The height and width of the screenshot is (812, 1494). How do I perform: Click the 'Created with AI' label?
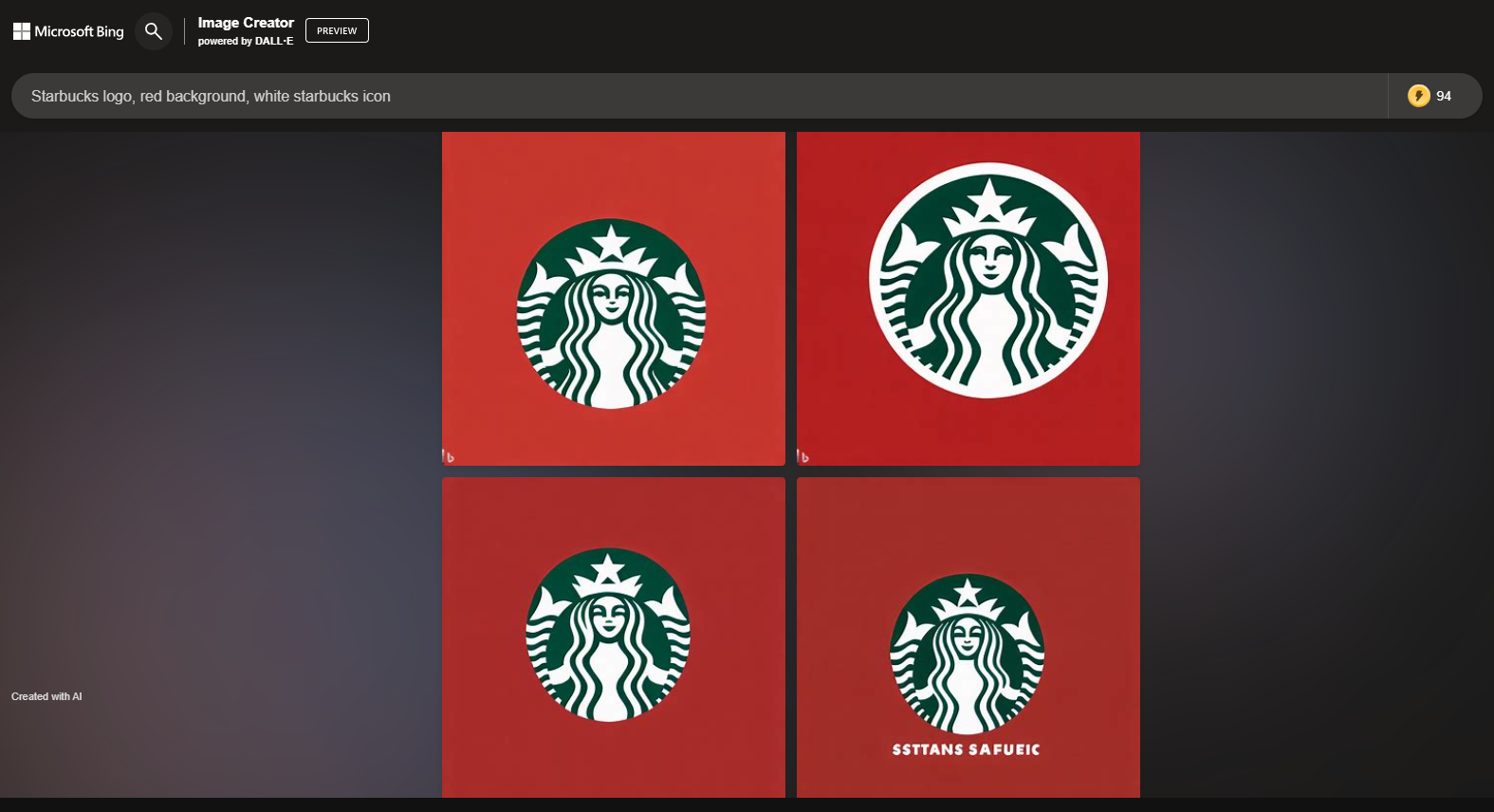click(46, 696)
